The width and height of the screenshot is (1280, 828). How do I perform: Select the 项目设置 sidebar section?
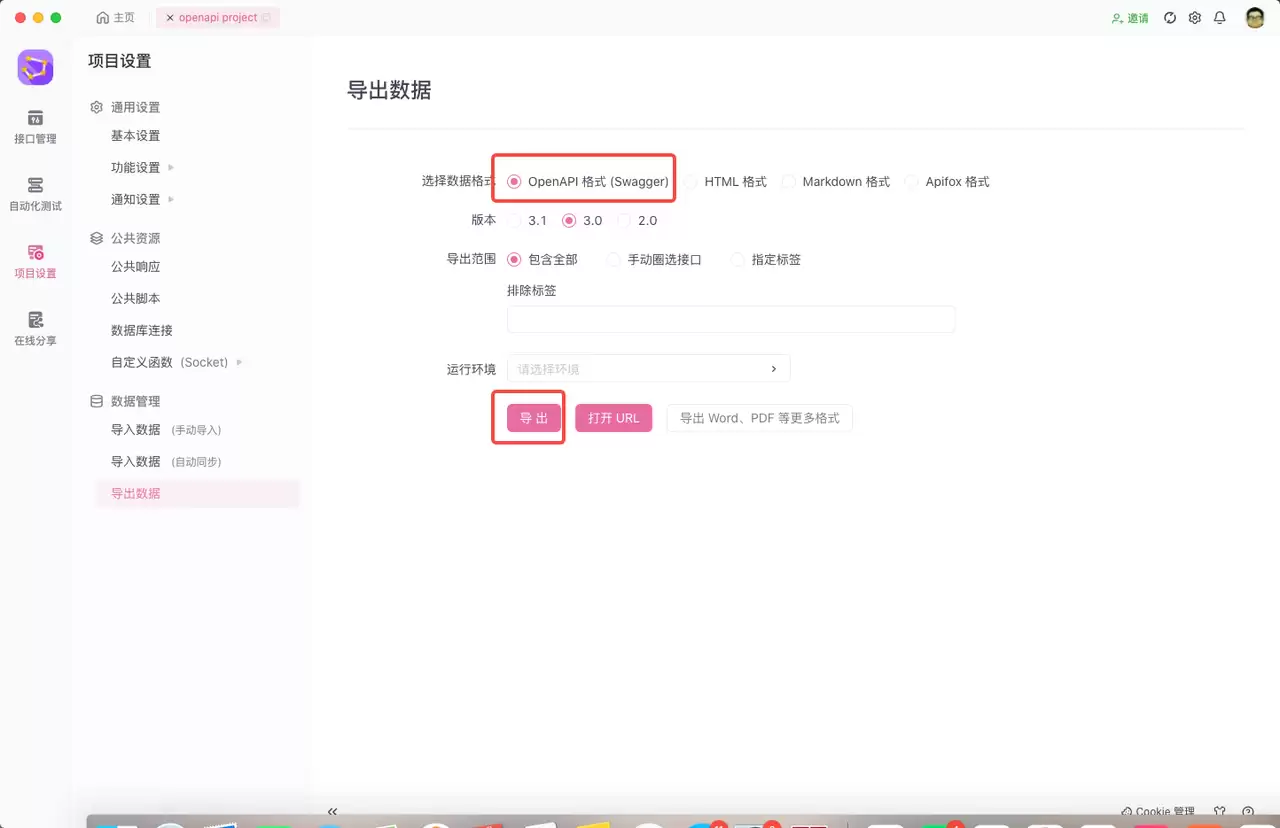(x=35, y=261)
